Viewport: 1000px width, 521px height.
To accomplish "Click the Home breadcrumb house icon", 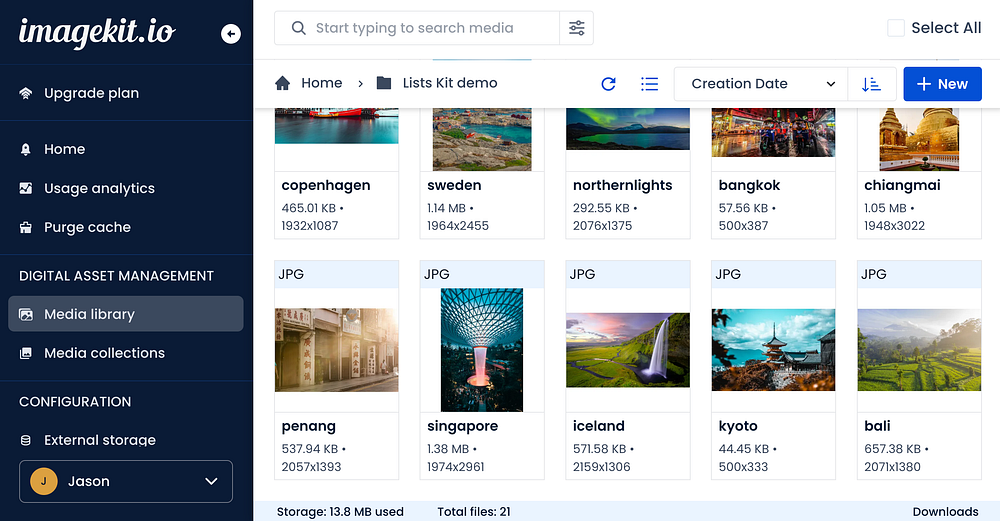I will pos(283,83).
